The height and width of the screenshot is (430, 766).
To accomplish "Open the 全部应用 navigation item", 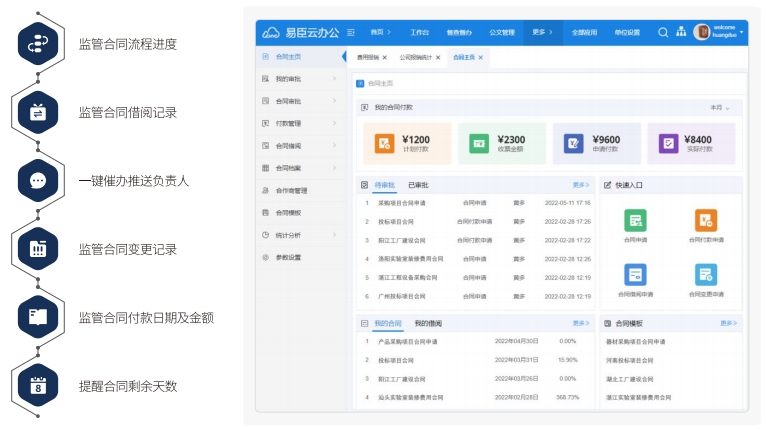I will (x=584, y=32).
